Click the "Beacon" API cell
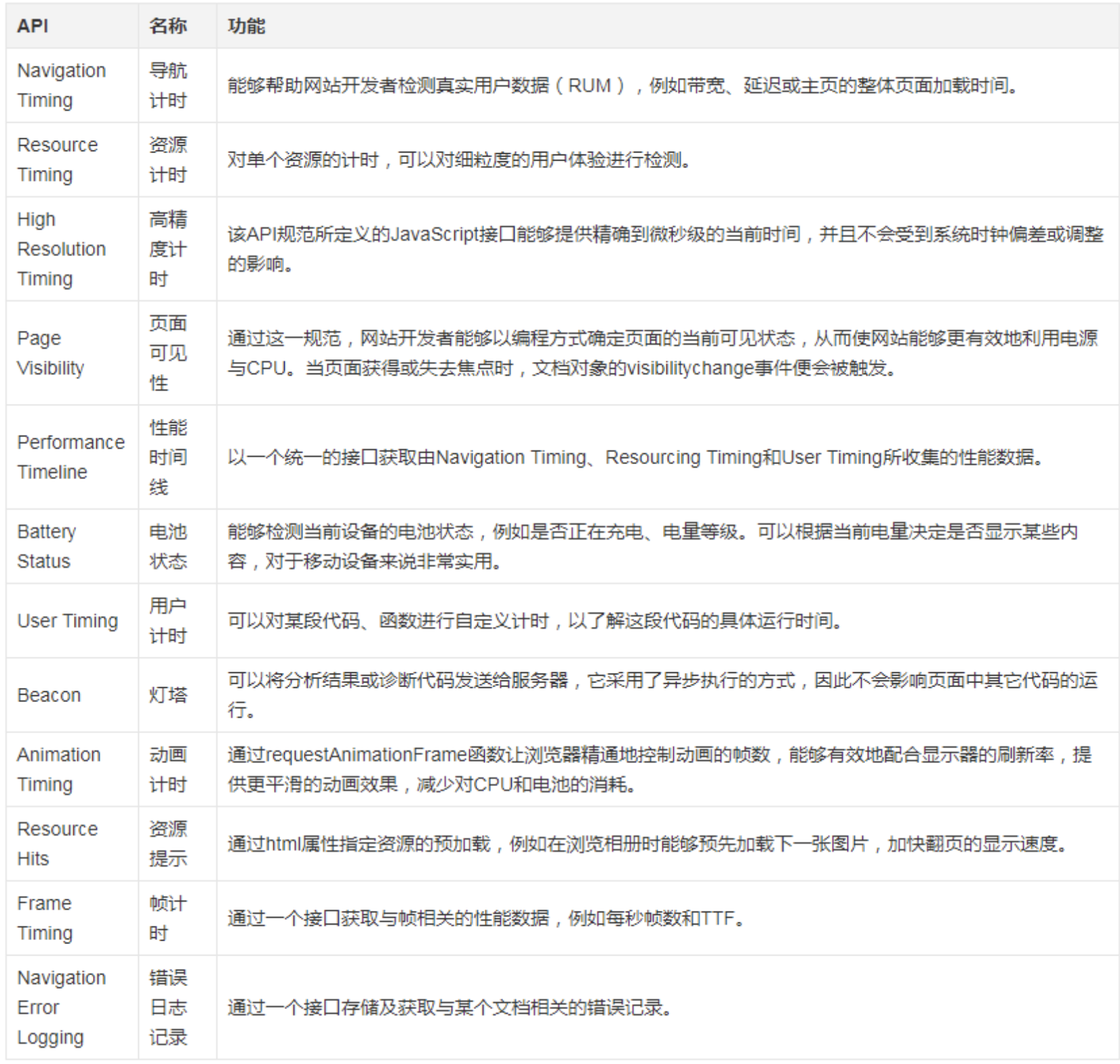This screenshot has height=1064, width=1120. click(x=49, y=695)
